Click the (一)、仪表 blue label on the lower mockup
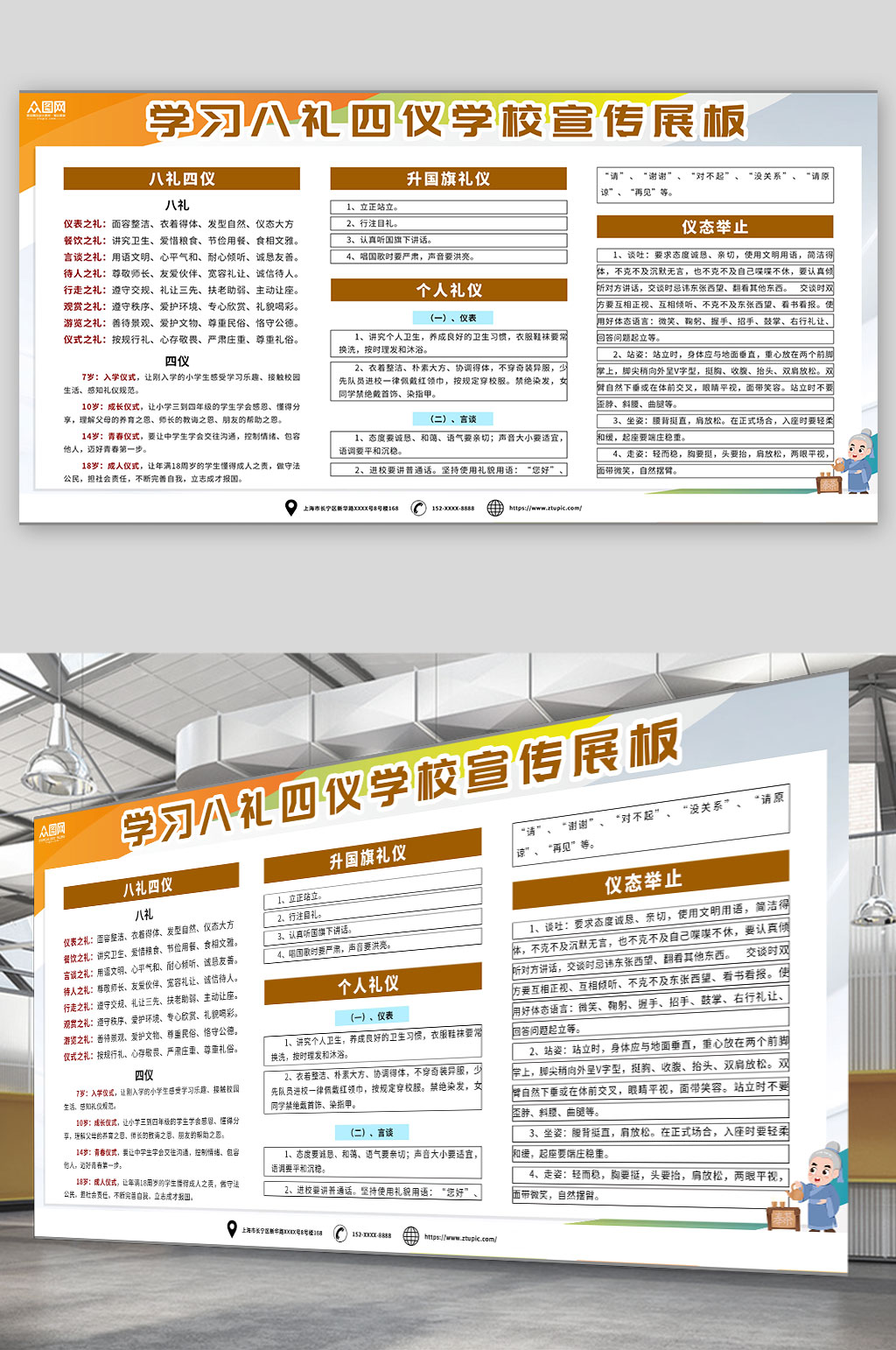The height and width of the screenshot is (1350, 896). [372, 1016]
